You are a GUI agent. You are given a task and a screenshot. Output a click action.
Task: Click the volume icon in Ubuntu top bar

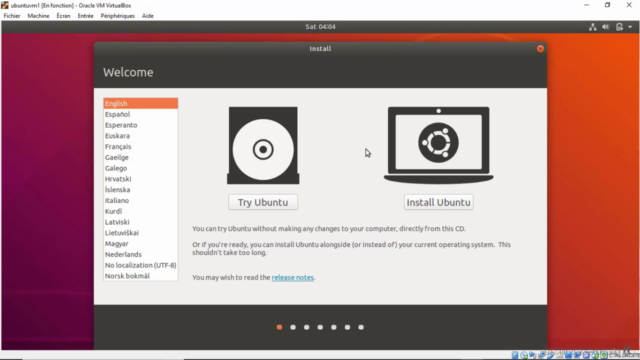606,27
